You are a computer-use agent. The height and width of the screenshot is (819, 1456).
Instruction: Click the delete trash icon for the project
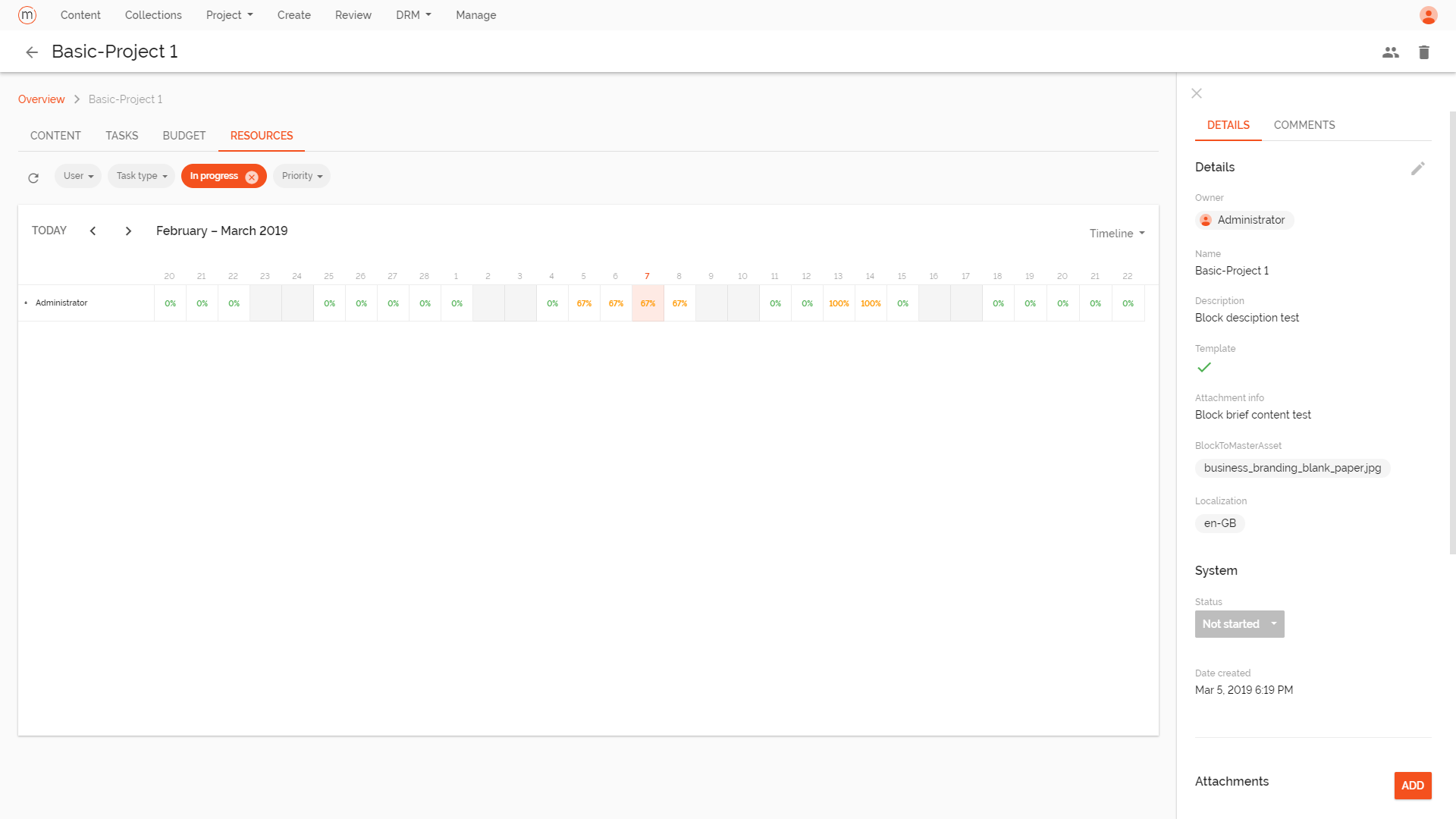1424,52
